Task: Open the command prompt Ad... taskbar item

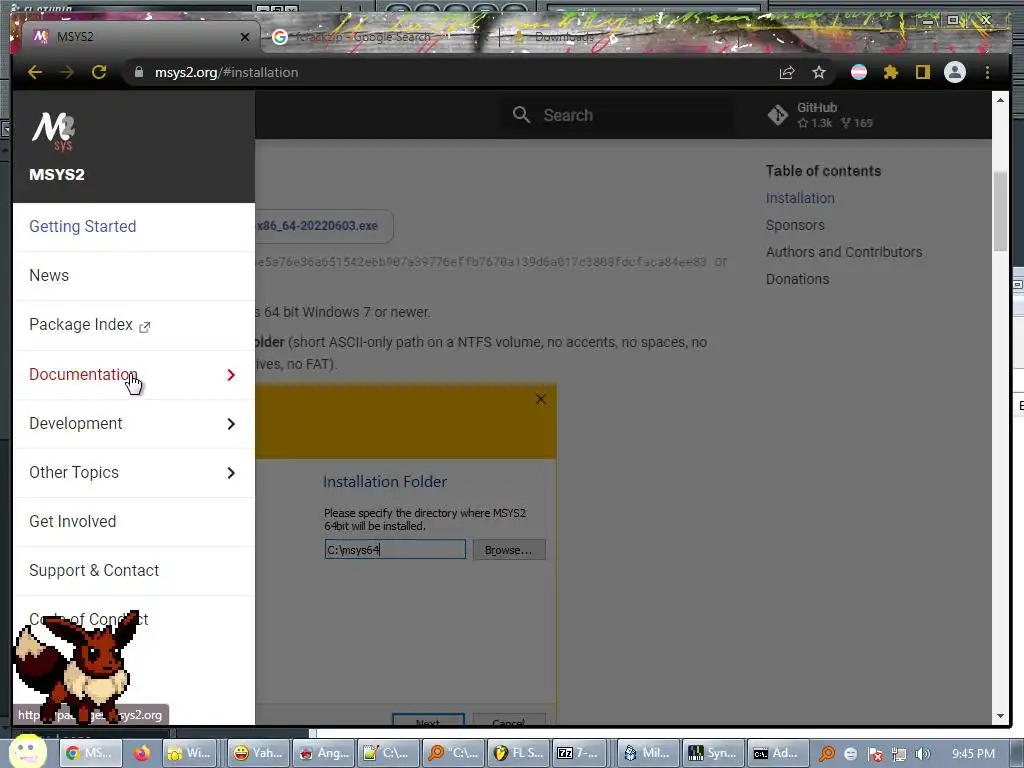Action: coord(777,753)
